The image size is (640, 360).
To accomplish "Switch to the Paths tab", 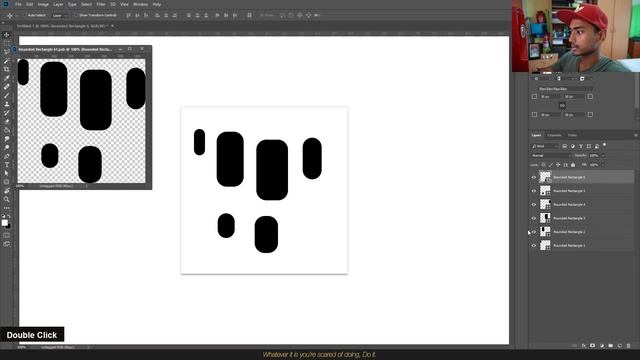I will point(572,135).
